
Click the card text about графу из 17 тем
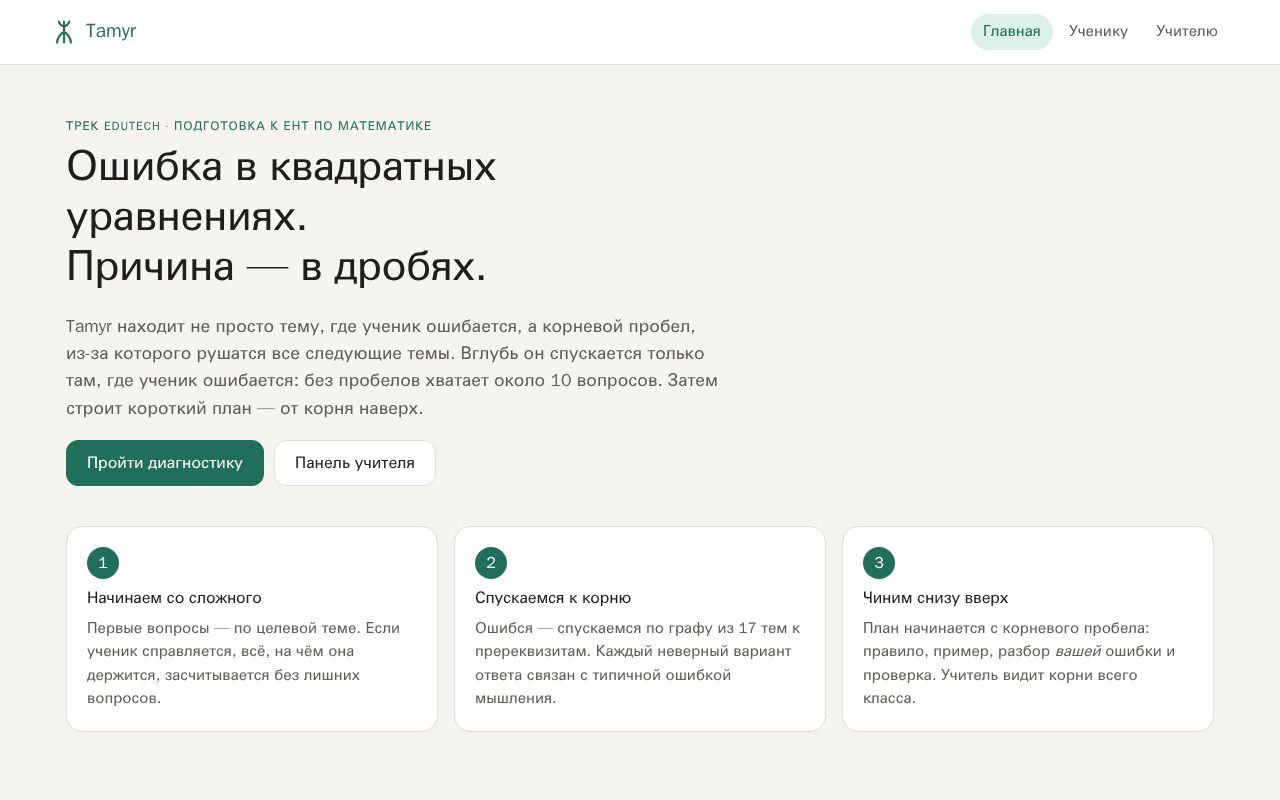coord(638,663)
